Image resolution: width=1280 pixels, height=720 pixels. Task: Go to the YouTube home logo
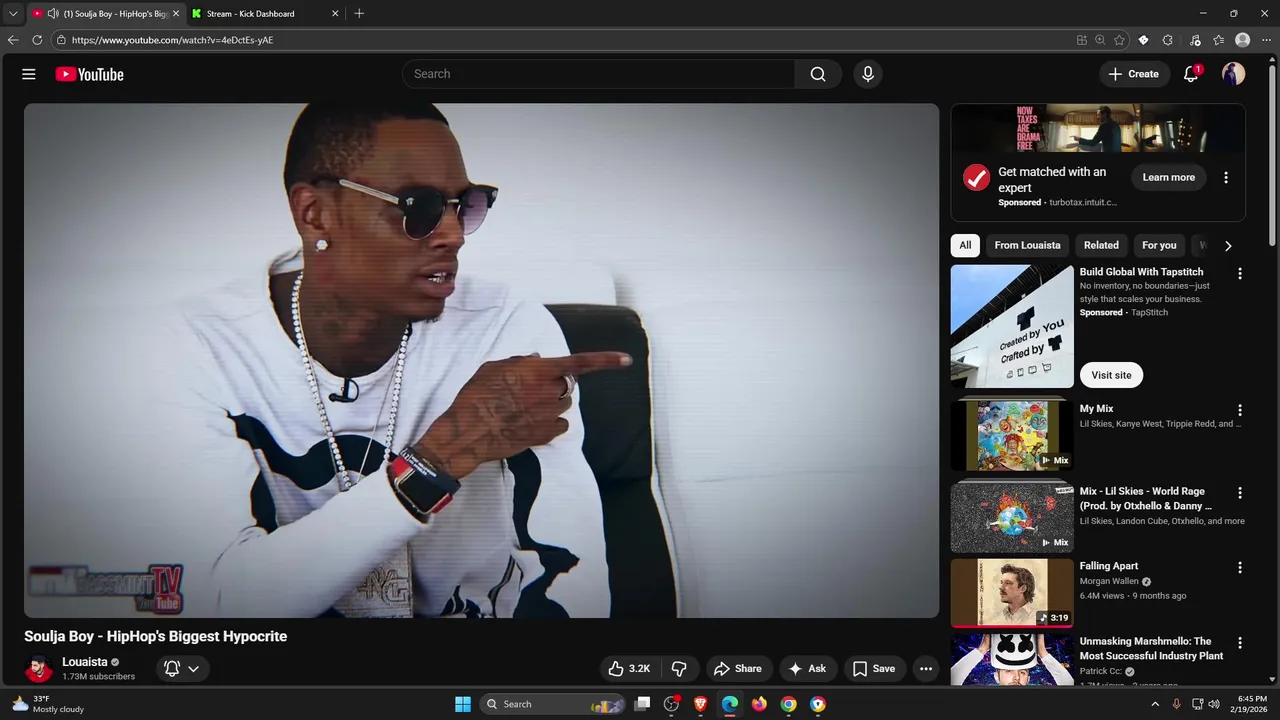[89, 74]
